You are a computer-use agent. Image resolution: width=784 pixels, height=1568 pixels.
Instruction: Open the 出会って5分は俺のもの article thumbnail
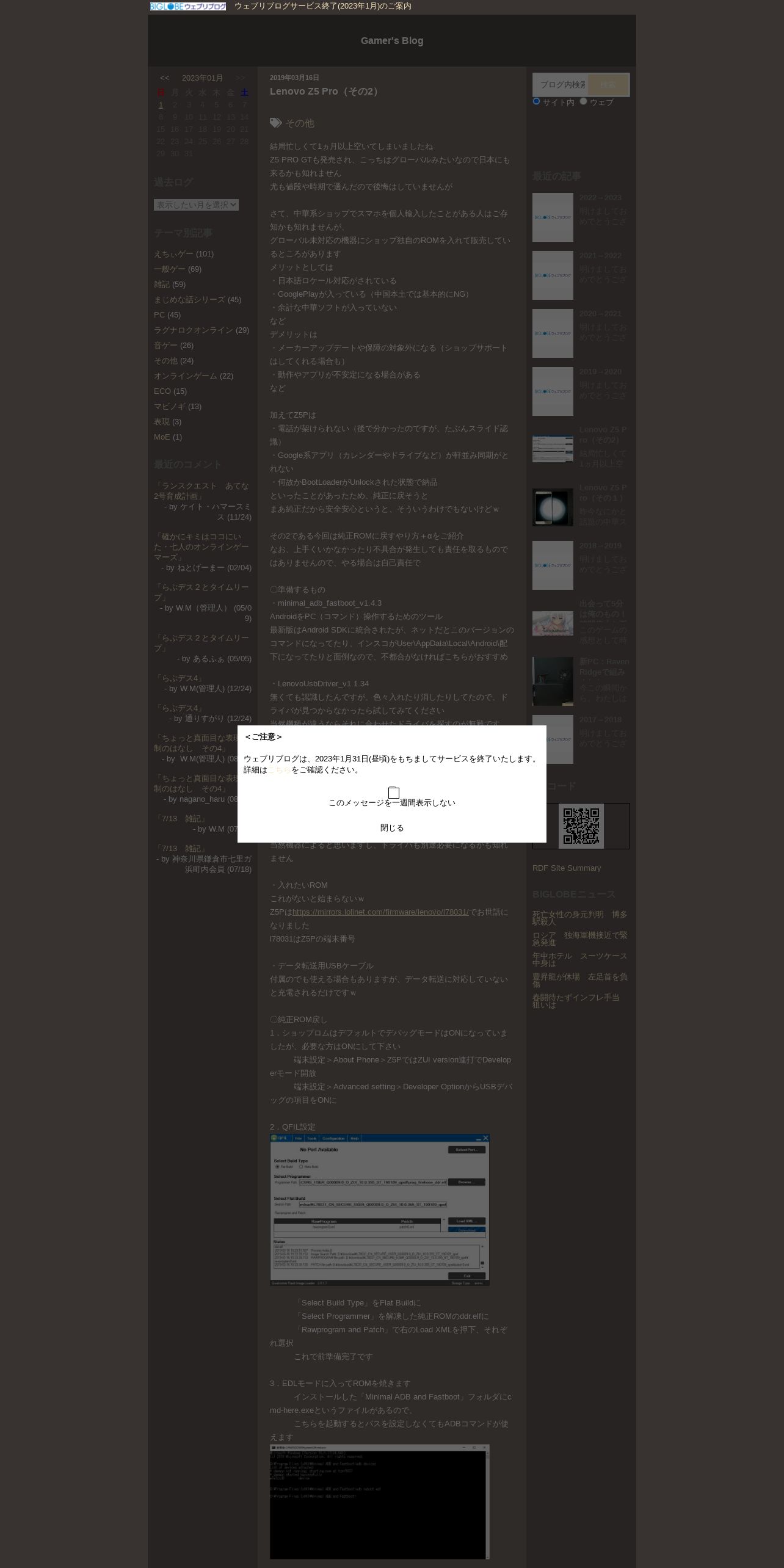[553, 623]
